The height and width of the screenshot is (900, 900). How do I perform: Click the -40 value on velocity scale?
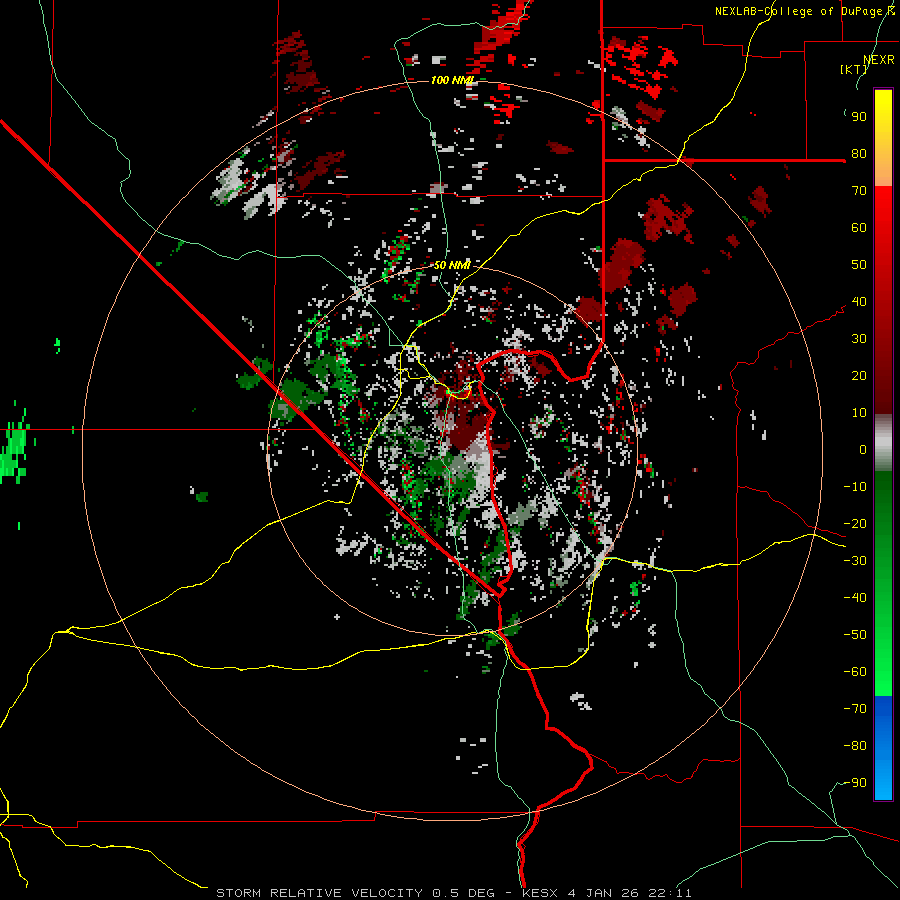[855, 598]
